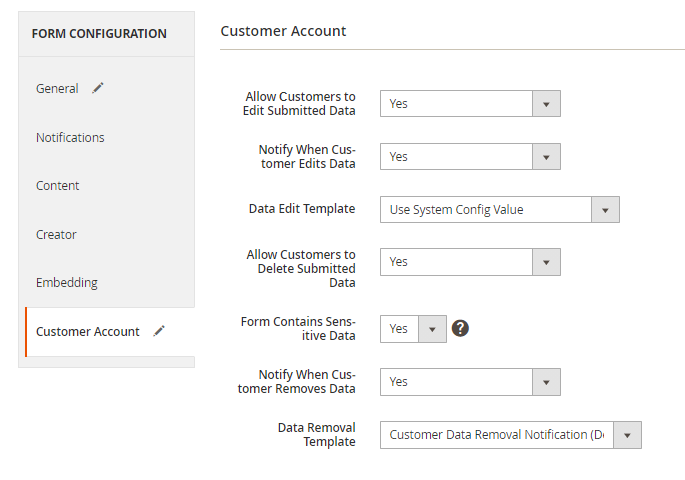Image resolution: width=685 pixels, height=480 pixels.
Task: Open the Data Edit Template dropdown
Action: (499, 210)
